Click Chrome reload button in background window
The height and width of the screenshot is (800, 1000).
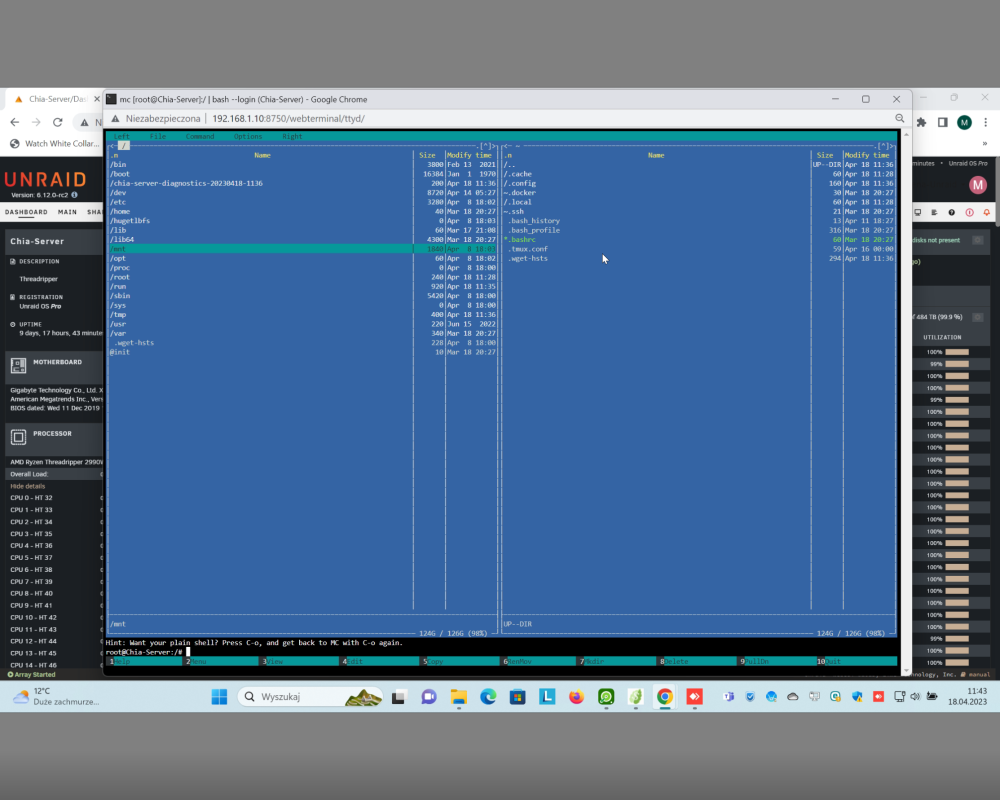coord(57,122)
